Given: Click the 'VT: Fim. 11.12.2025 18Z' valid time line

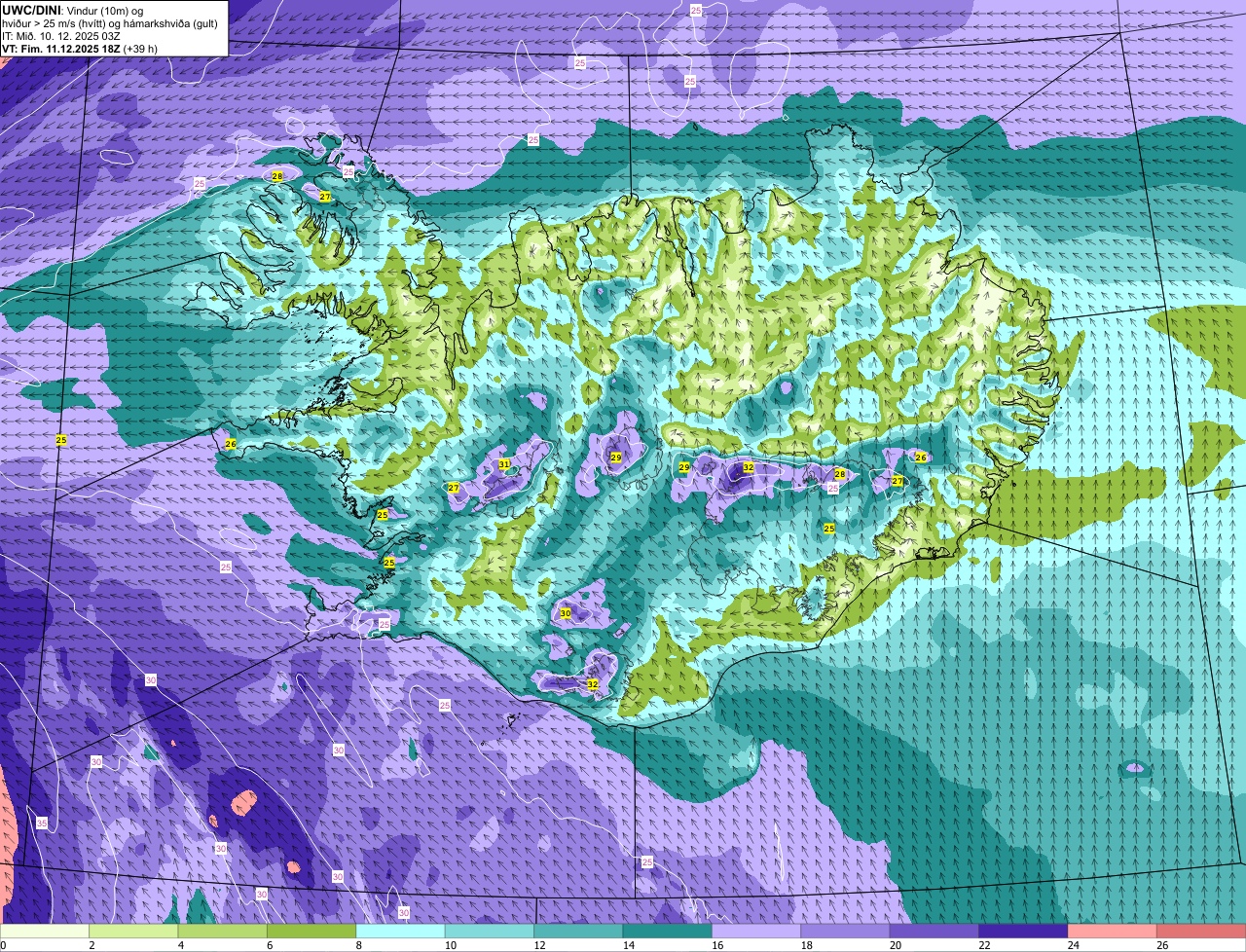Looking at the screenshot, I should click(x=59, y=48).
